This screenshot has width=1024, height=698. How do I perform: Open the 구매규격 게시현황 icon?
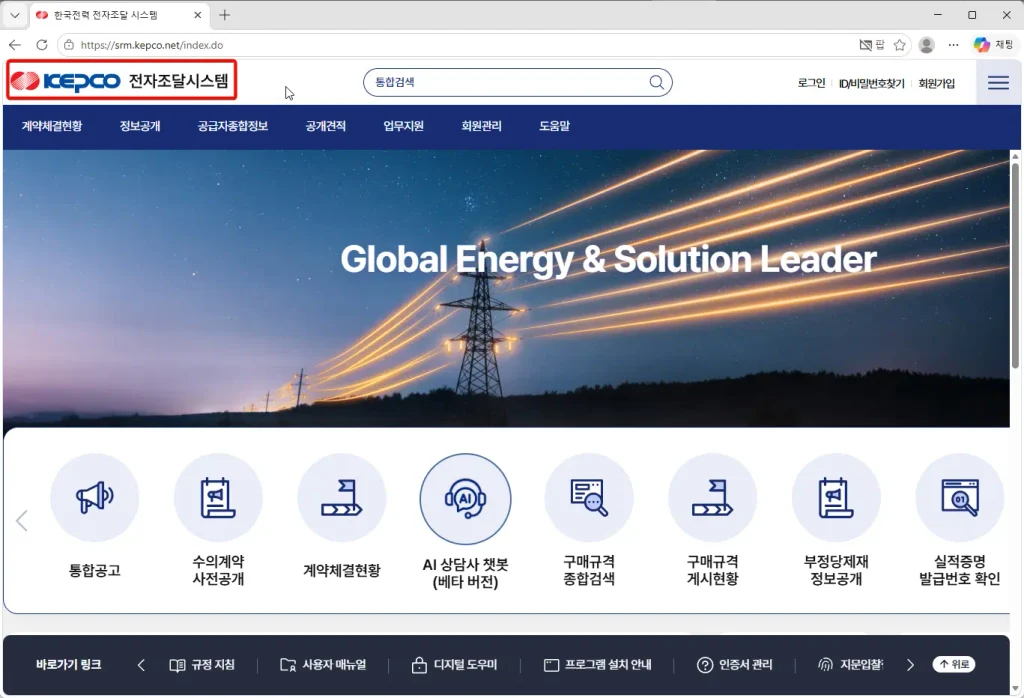tap(712, 498)
